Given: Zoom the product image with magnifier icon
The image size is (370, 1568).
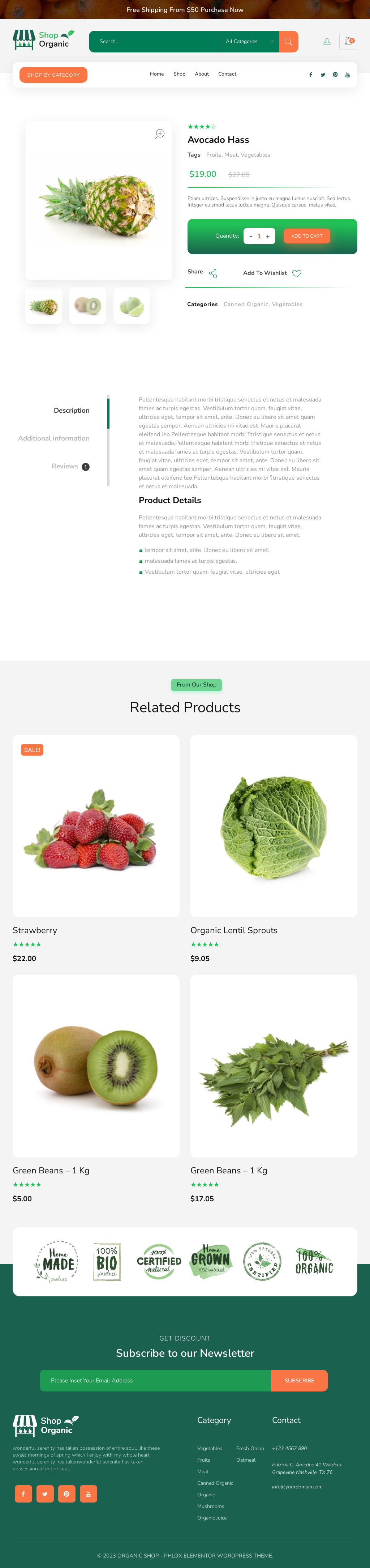Looking at the screenshot, I should [x=159, y=134].
